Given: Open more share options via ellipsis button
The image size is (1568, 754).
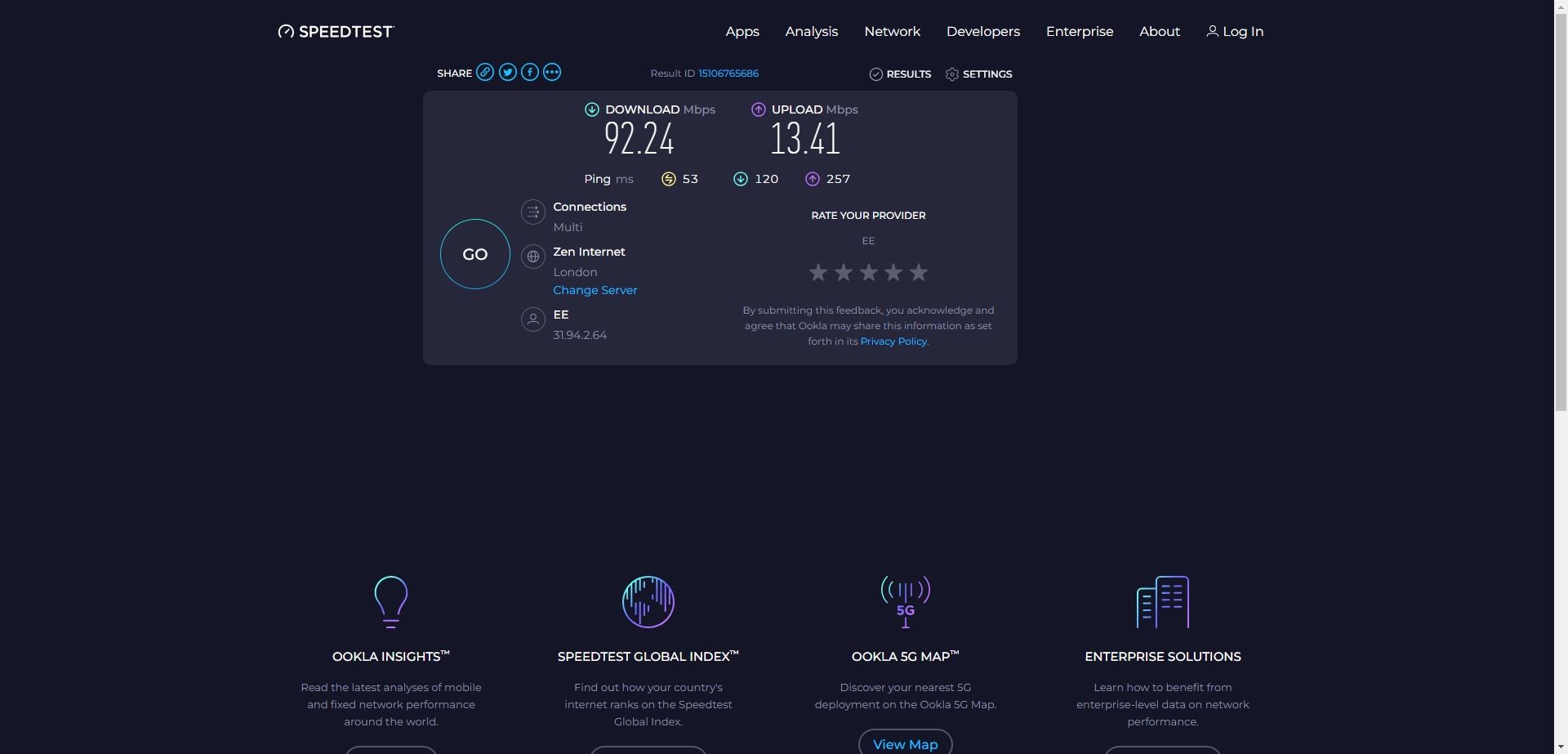Looking at the screenshot, I should click(x=552, y=72).
